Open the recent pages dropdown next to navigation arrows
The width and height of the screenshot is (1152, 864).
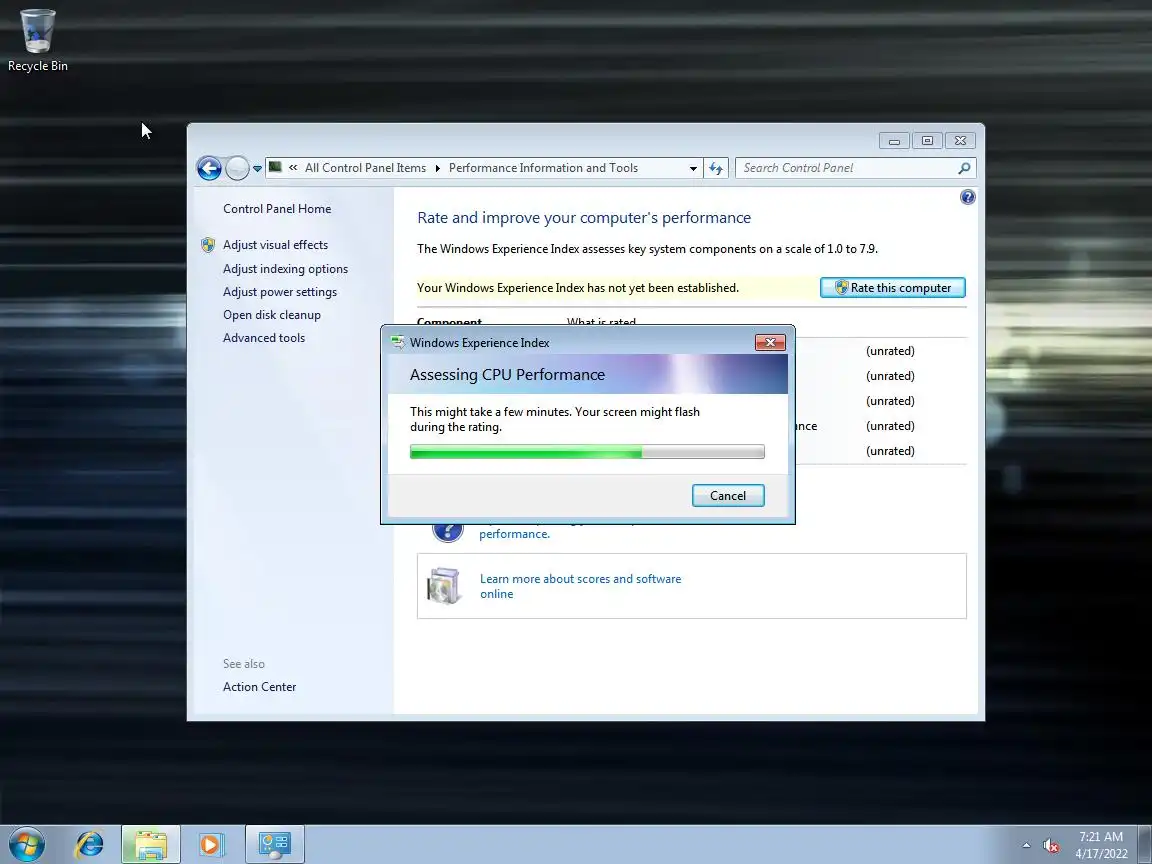257,169
